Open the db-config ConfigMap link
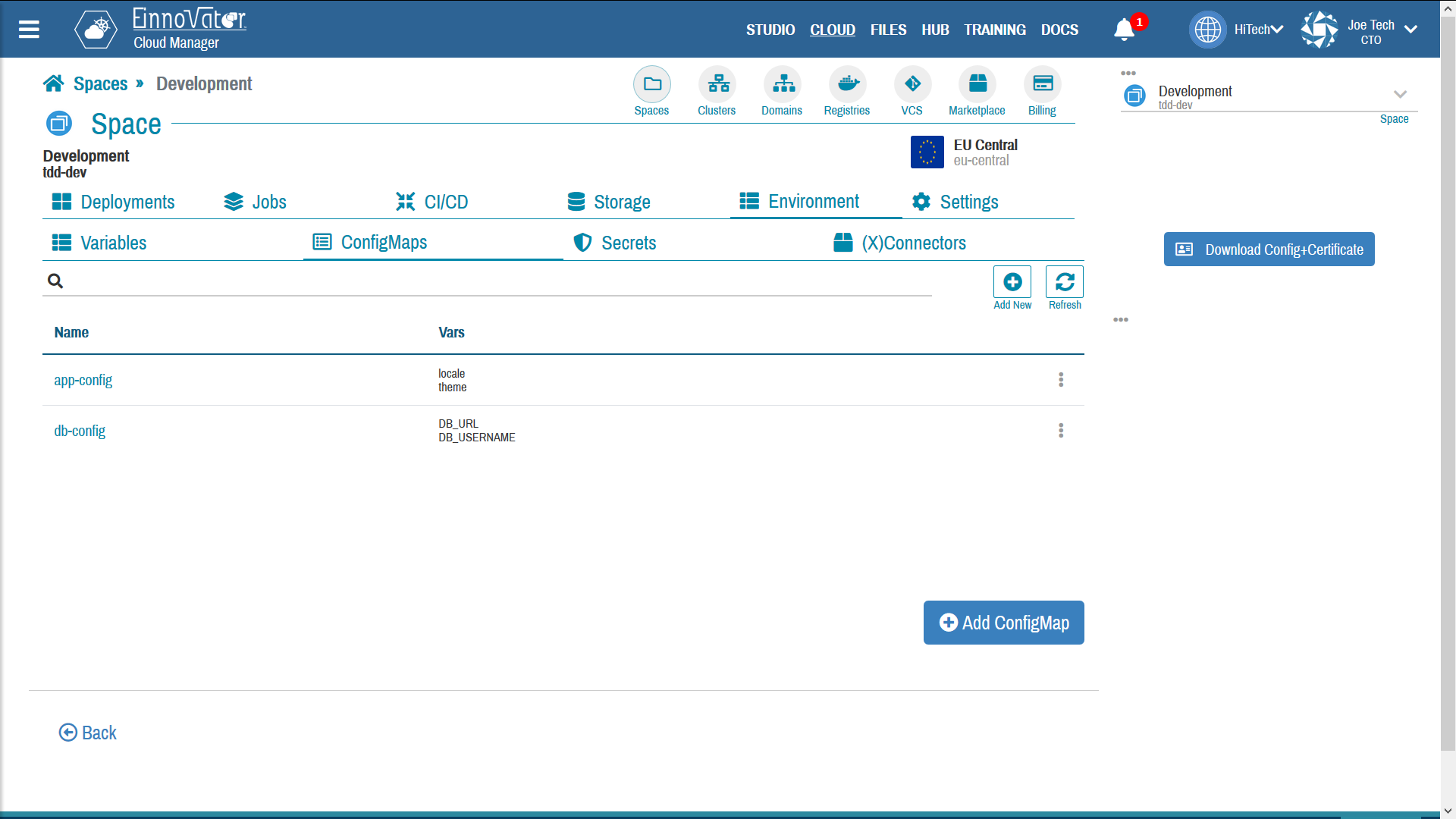This screenshot has height=819, width=1456. [x=80, y=431]
